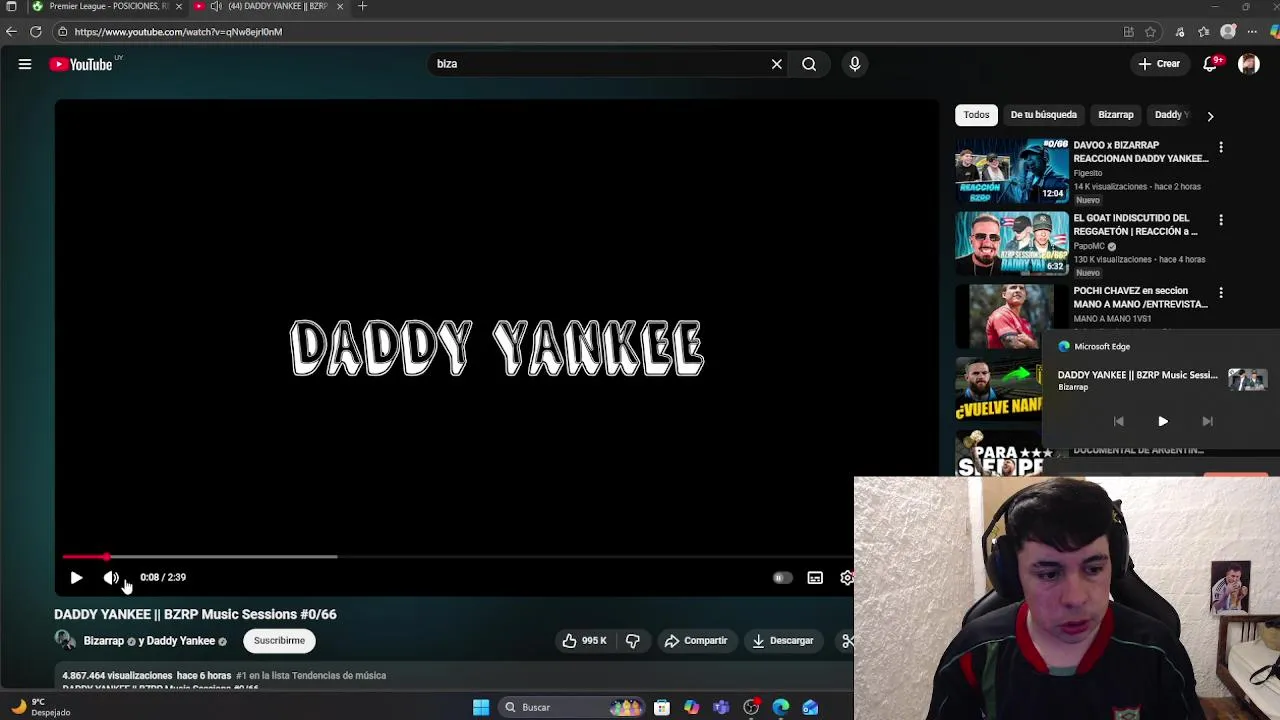Show more filter chips with the right arrow
Viewport: 1280px width, 720px height.
click(x=1210, y=116)
